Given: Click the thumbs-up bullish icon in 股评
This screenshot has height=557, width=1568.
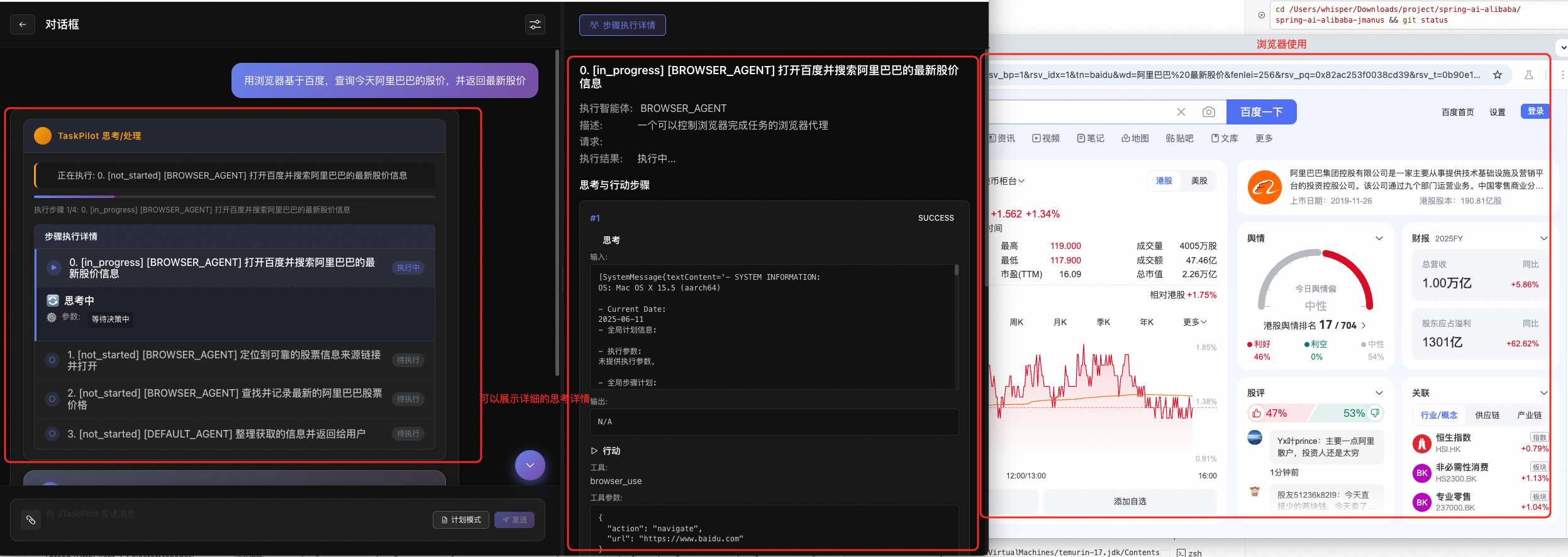Looking at the screenshot, I should click(1257, 413).
